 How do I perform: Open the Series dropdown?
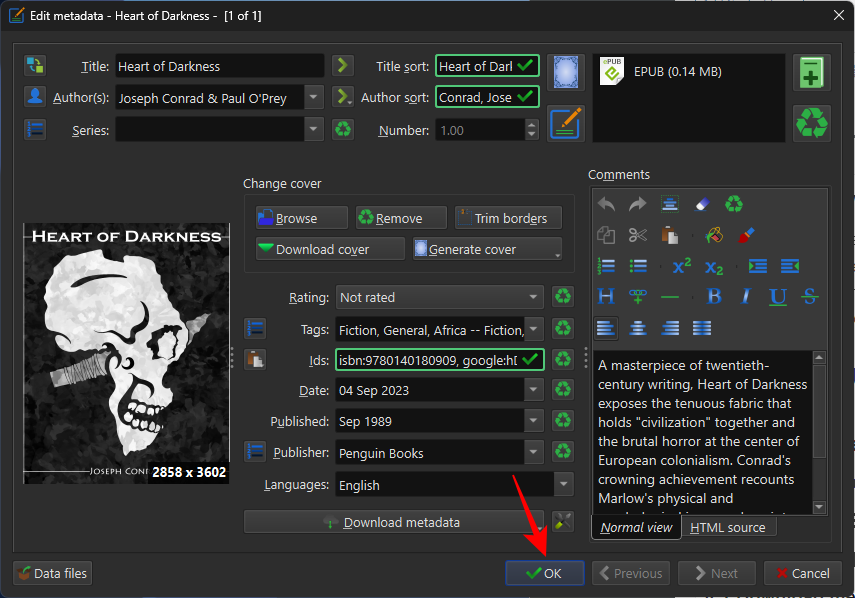[x=314, y=130]
